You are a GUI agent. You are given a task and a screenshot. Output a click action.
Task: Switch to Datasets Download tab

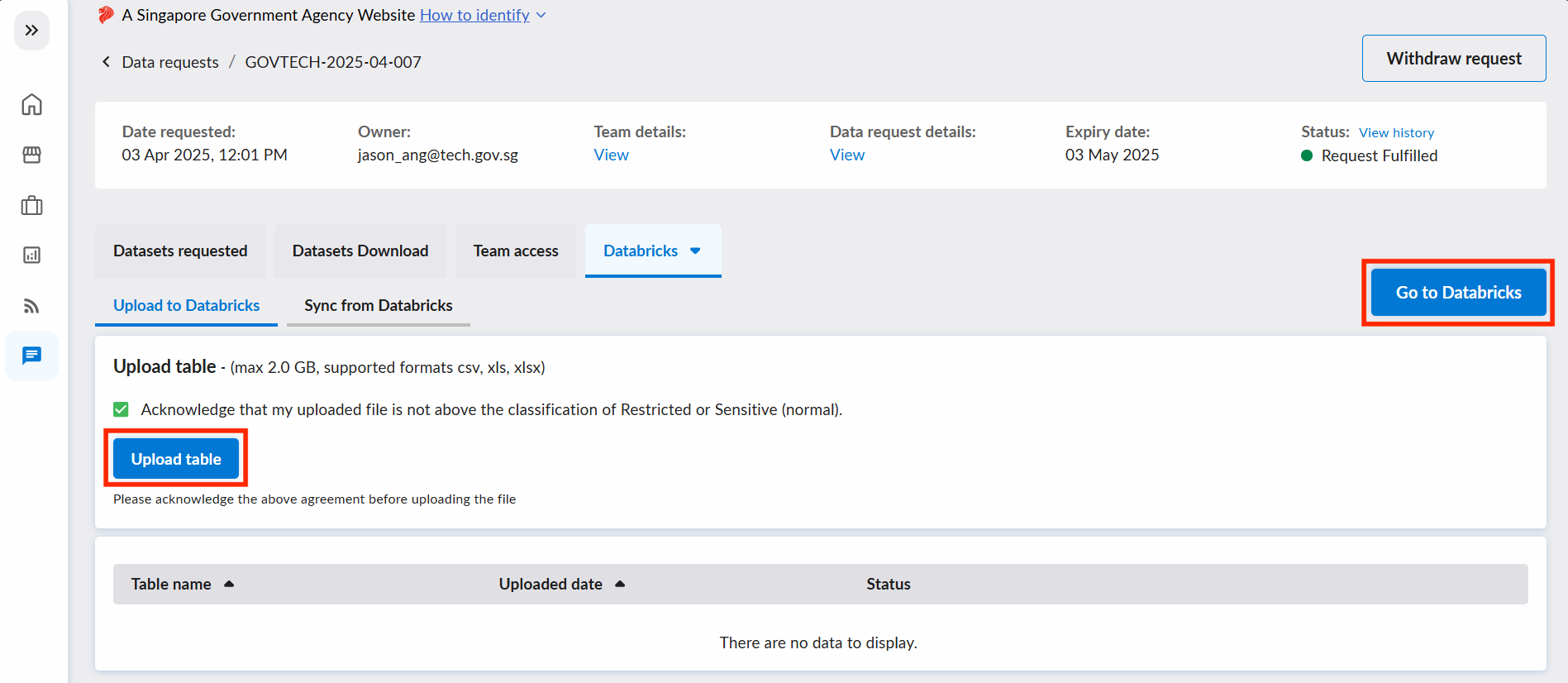pos(360,251)
